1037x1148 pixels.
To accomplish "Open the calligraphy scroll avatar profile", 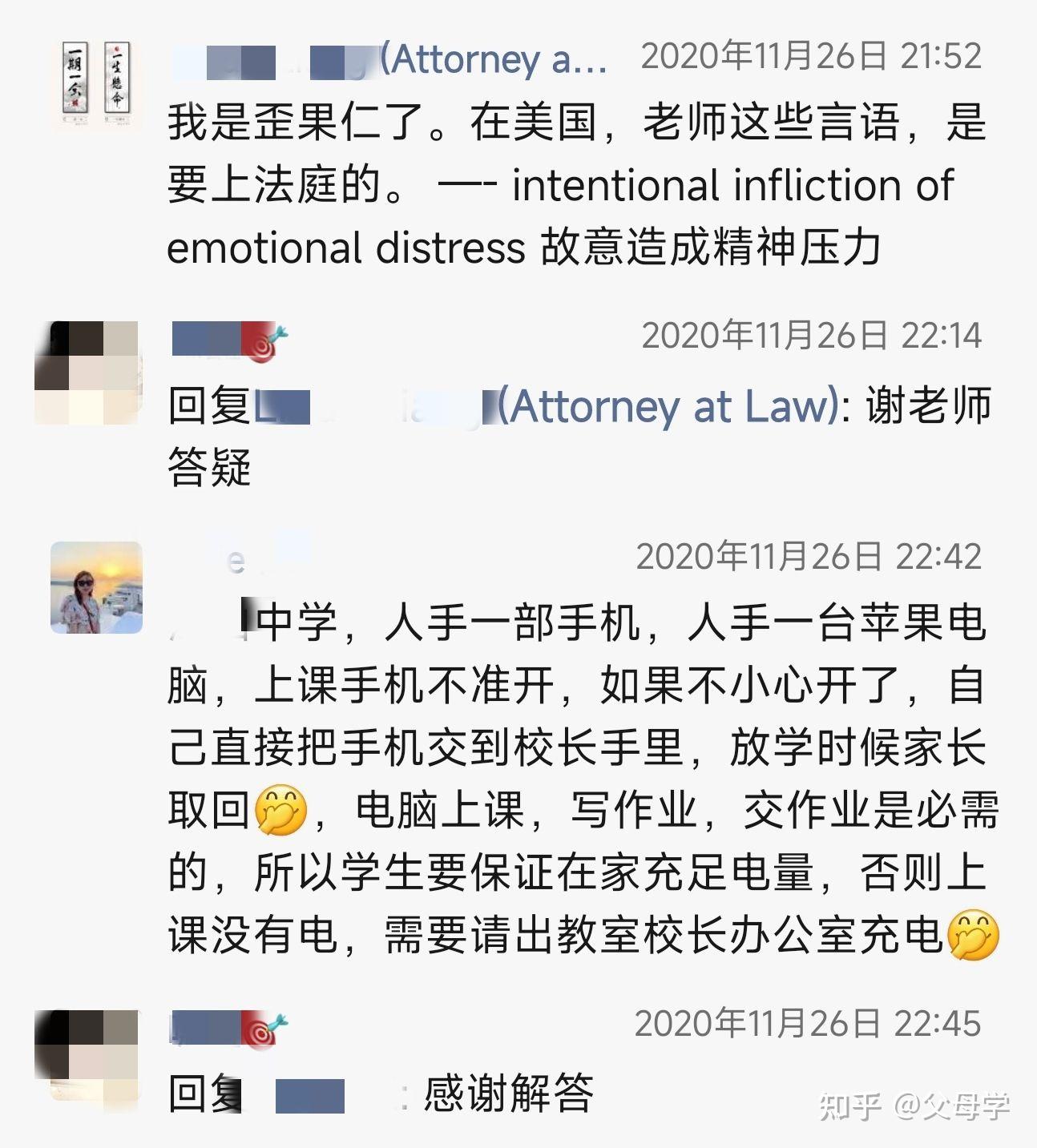I will (x=96, y=86).
